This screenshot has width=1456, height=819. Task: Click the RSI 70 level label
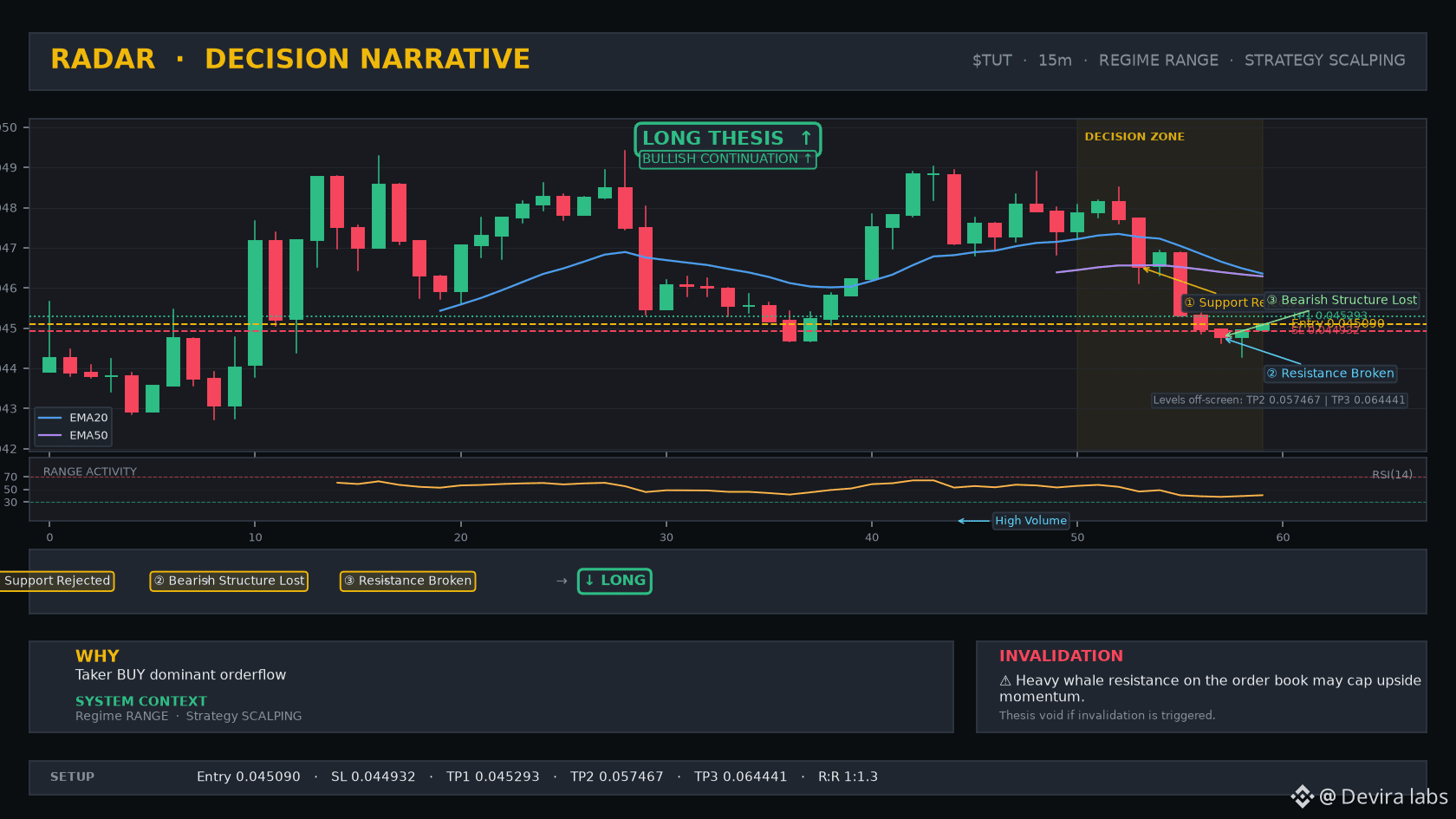pos(10,477)
